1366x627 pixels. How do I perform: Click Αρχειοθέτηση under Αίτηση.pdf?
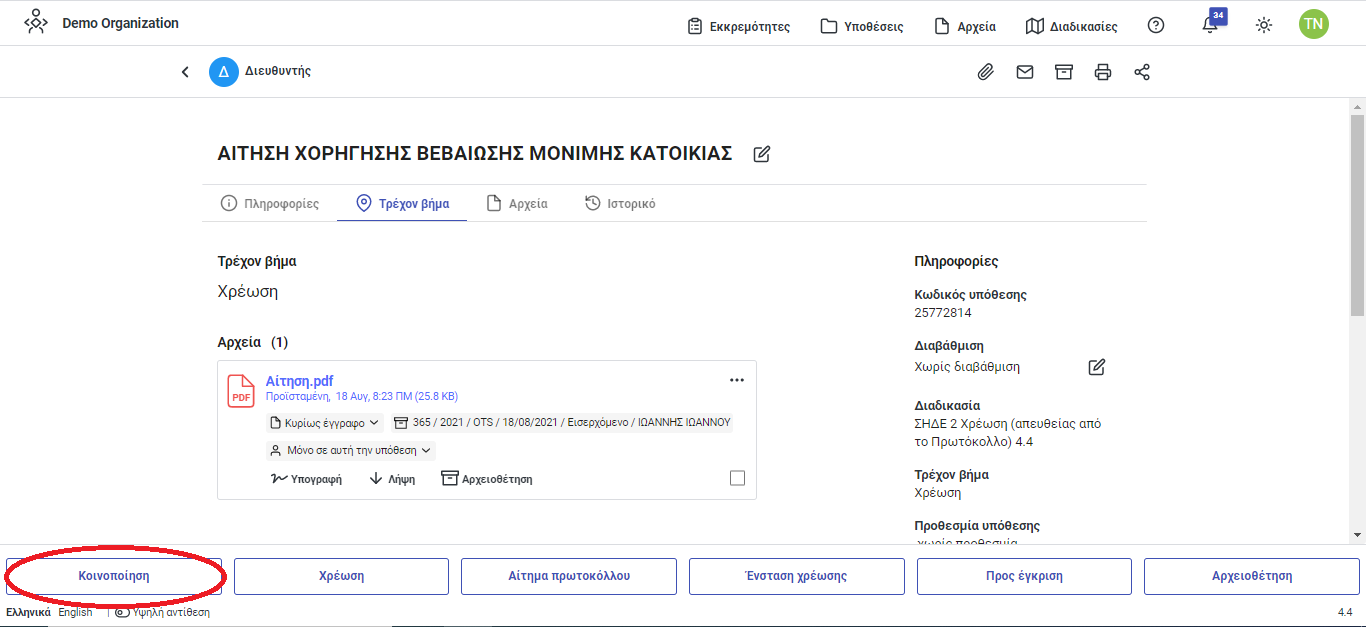[x=487, y=479]
